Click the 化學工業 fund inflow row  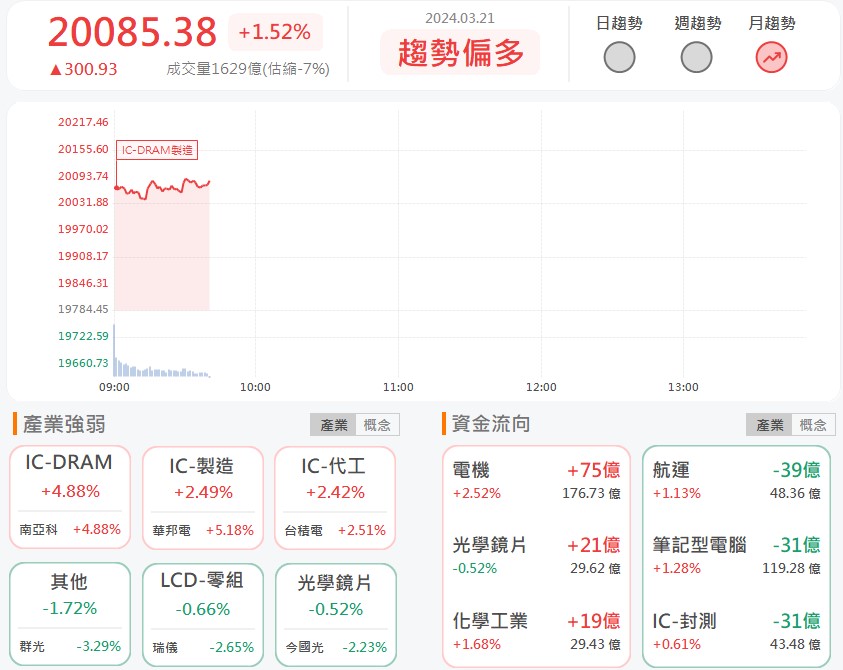[536, 631]
